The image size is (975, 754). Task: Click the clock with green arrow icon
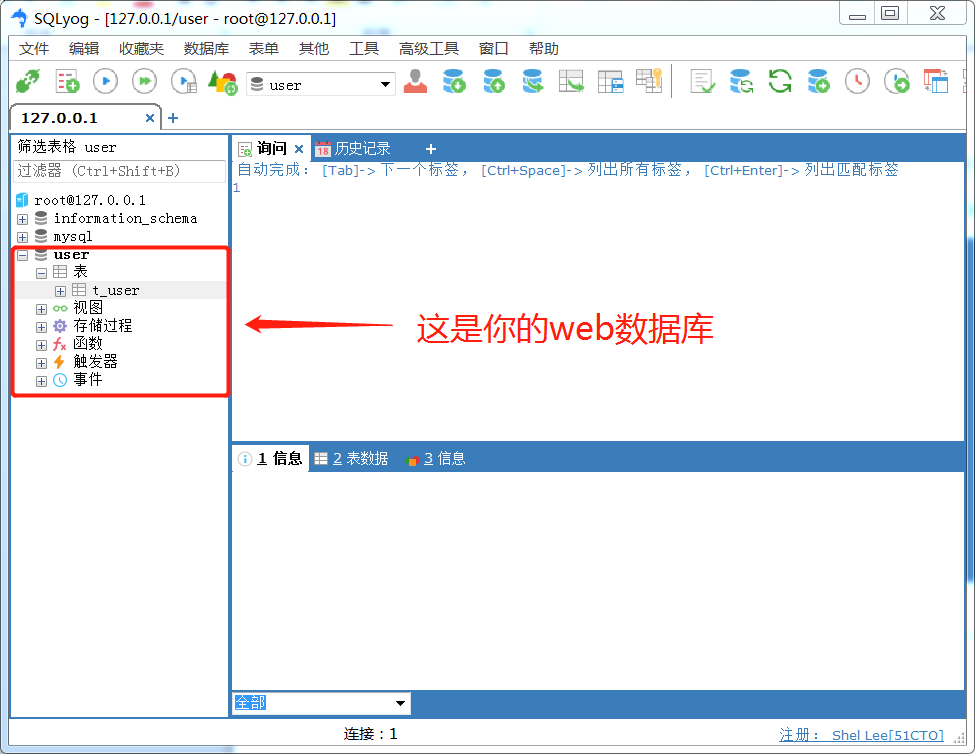897,81
